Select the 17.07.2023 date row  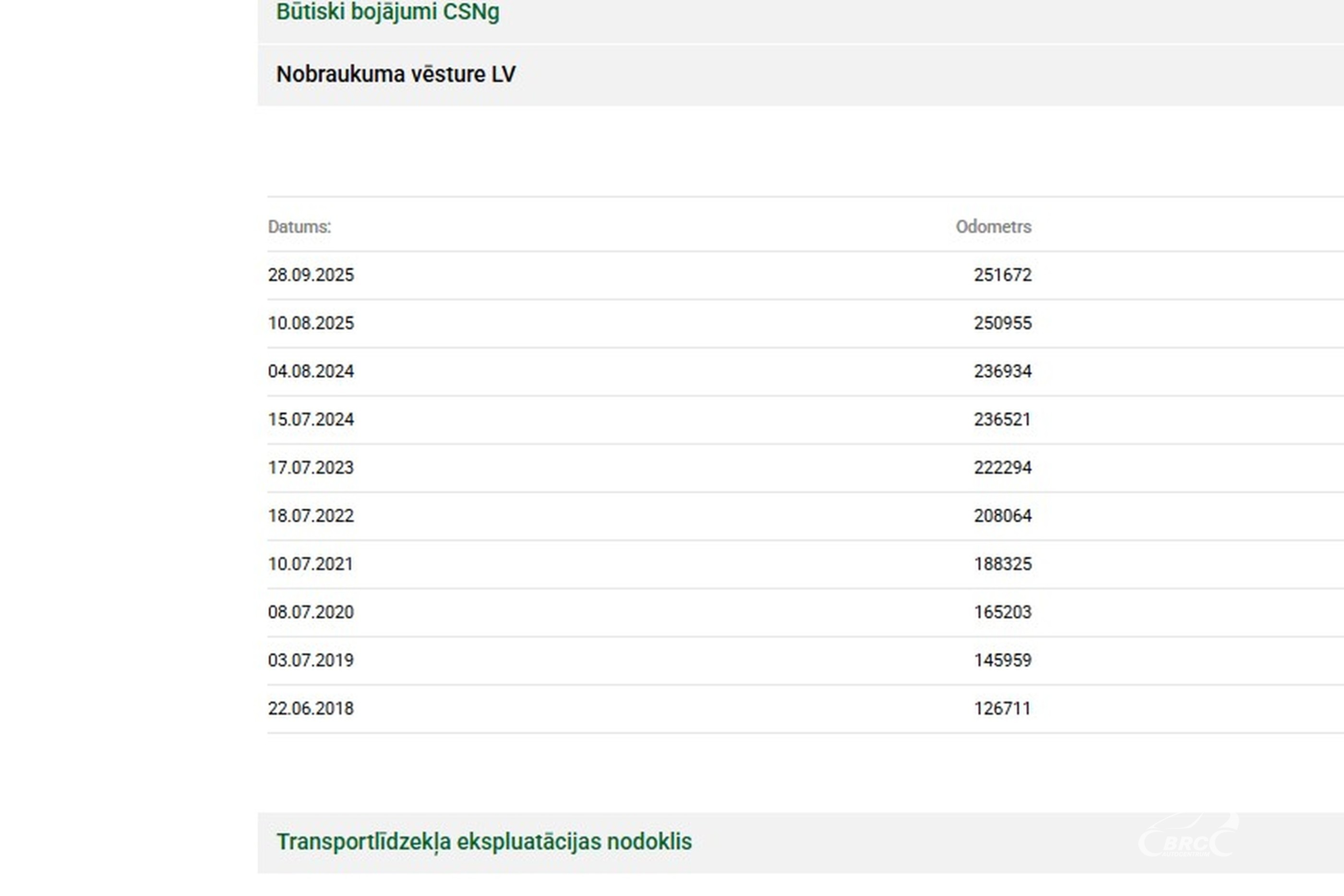[x=311, y=467]
